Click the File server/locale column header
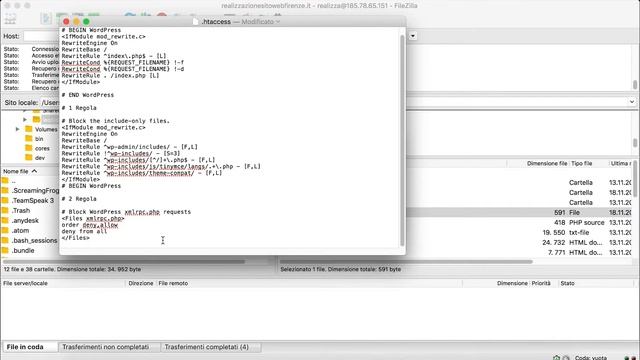 pyautogui.click(x=25, y=283)
